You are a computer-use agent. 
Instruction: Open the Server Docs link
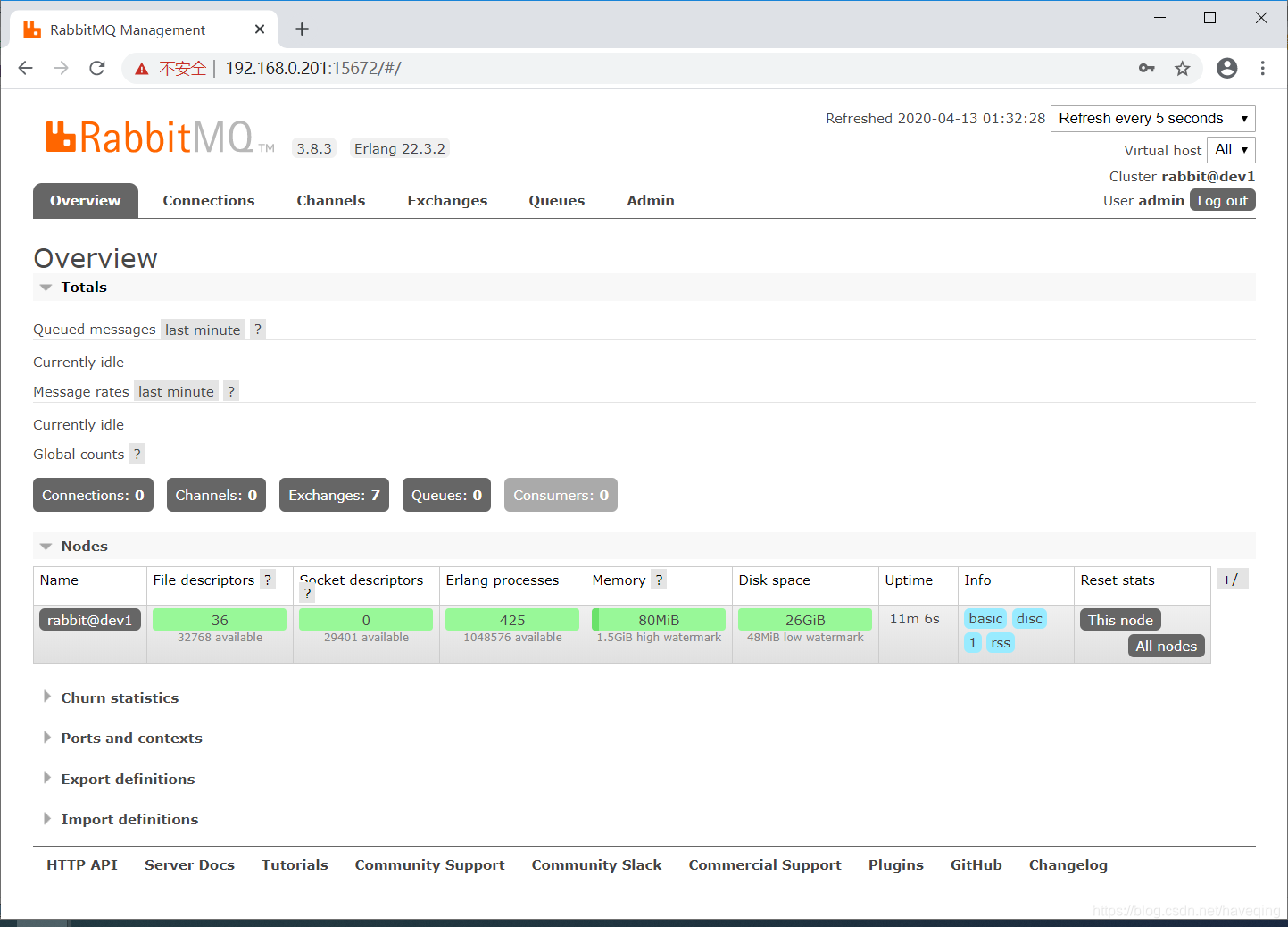(x=189, y=864)
